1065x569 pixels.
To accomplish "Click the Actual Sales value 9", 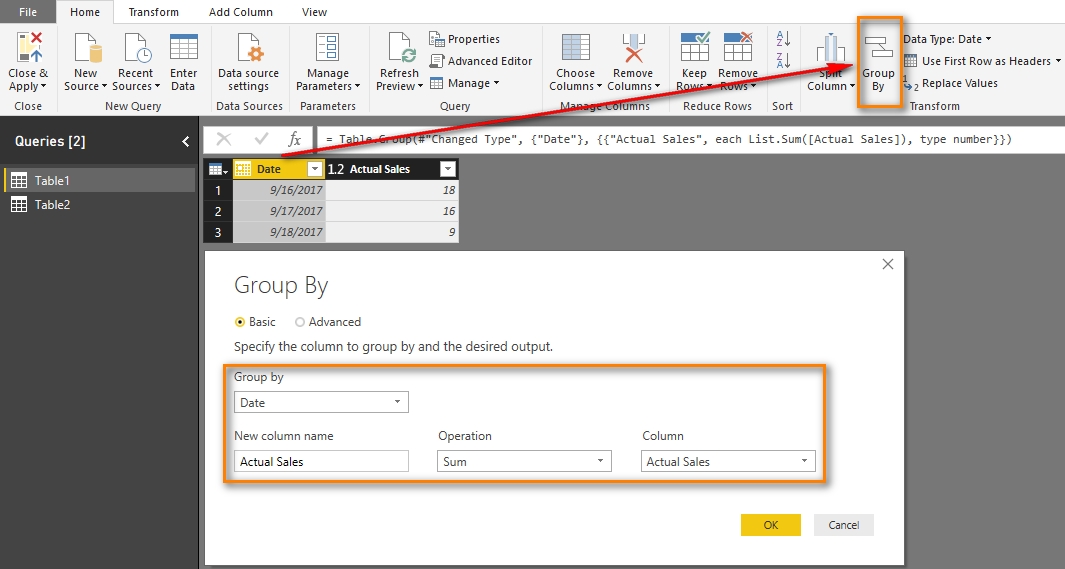I will (x=392, y=232).
